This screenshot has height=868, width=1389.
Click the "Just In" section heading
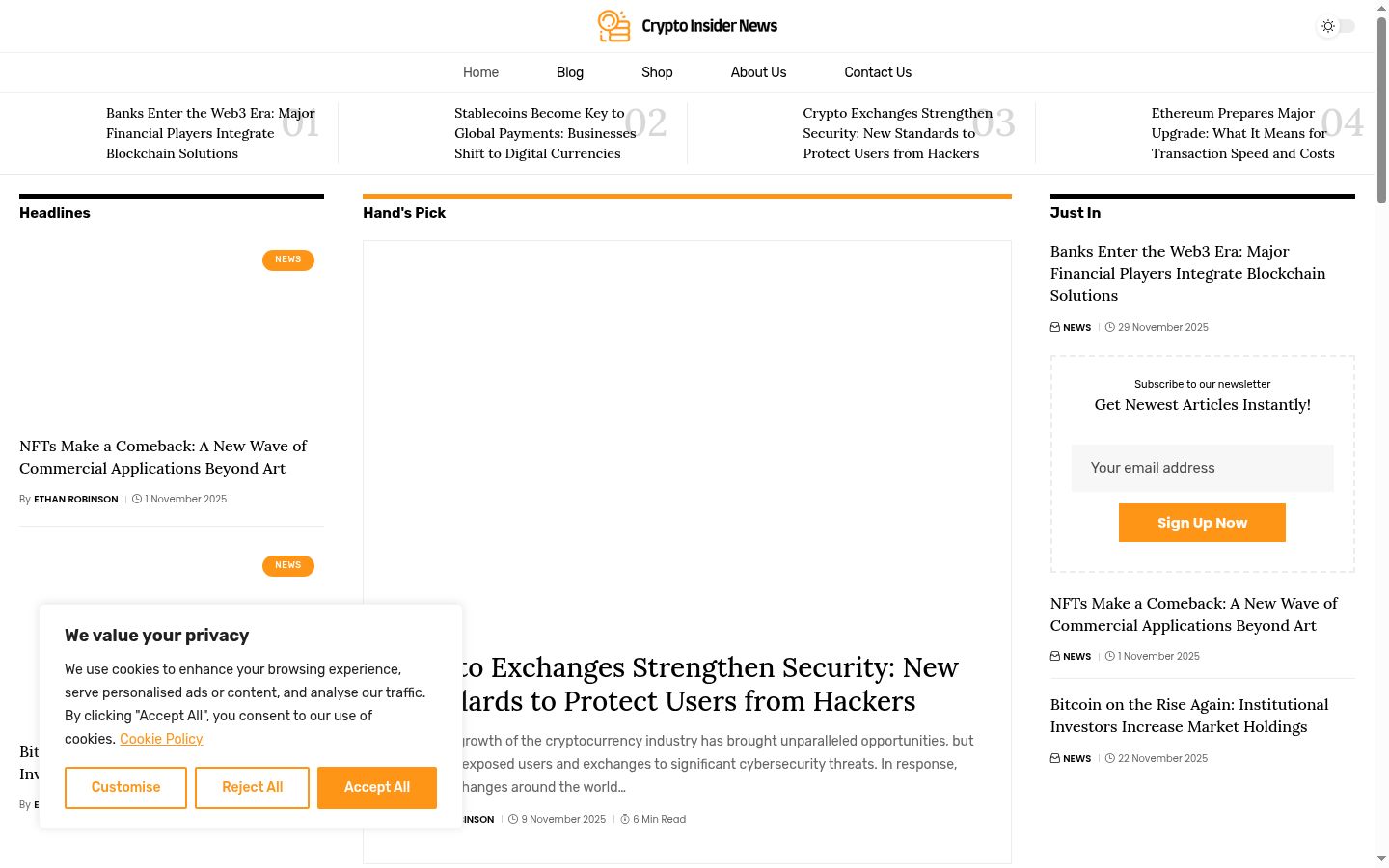click(1076, 213)
